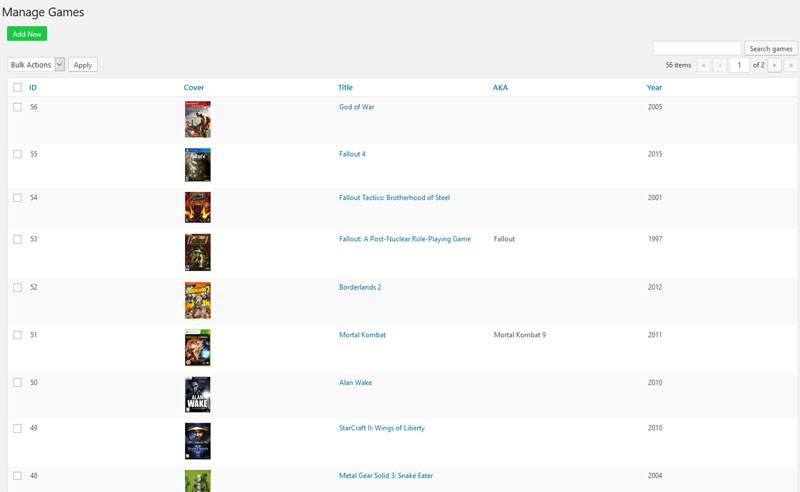This screenshot has width=800, height=492.
Task: Click the green Add New button
Action: coord(27,34)
